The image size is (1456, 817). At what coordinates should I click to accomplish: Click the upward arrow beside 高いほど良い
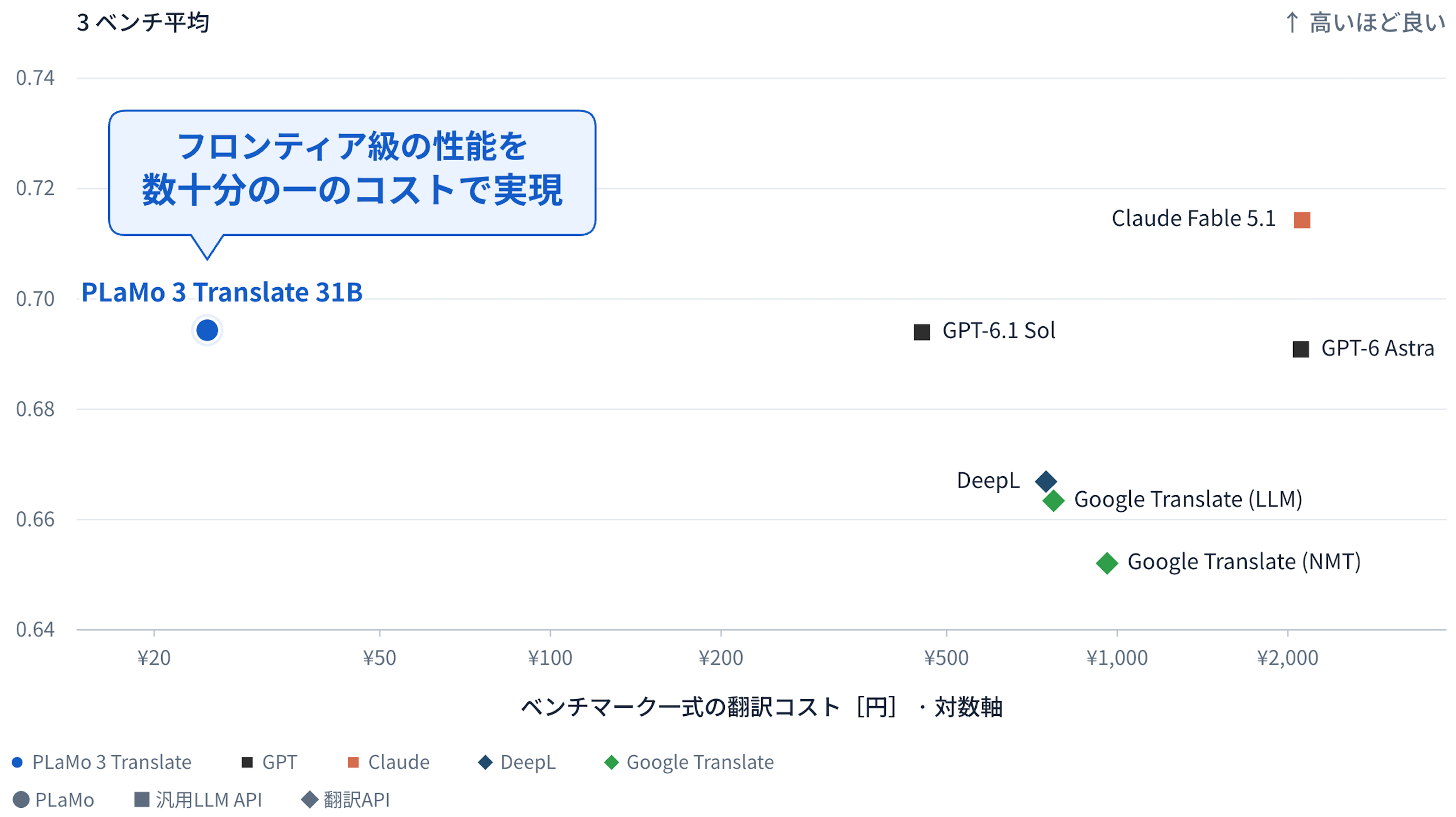(x=1292, y=23)
